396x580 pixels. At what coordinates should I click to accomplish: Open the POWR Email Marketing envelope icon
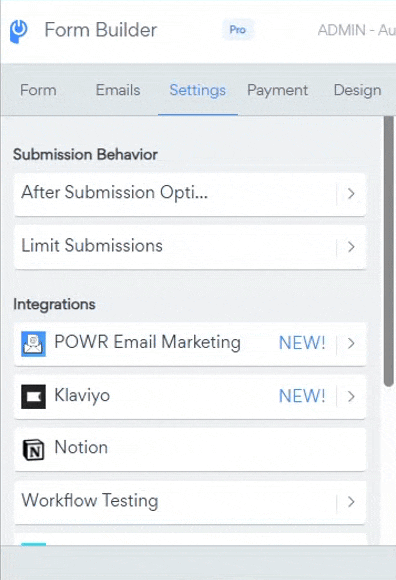33,344
